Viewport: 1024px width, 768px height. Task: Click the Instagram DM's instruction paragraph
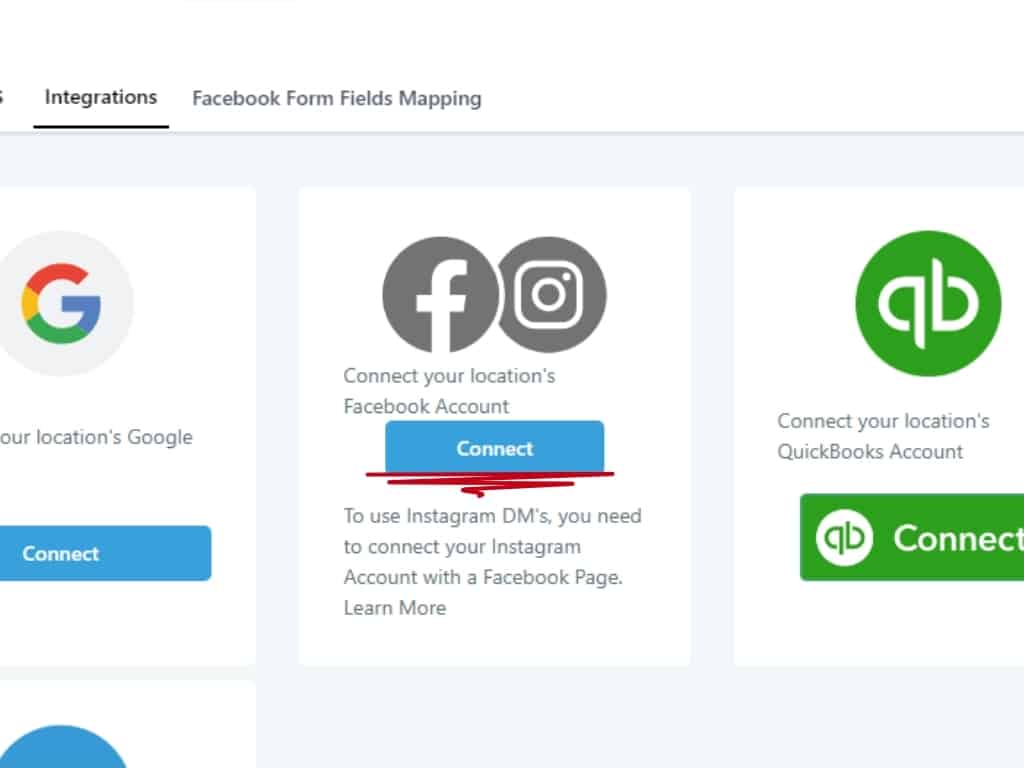click(x=492, y=547)
